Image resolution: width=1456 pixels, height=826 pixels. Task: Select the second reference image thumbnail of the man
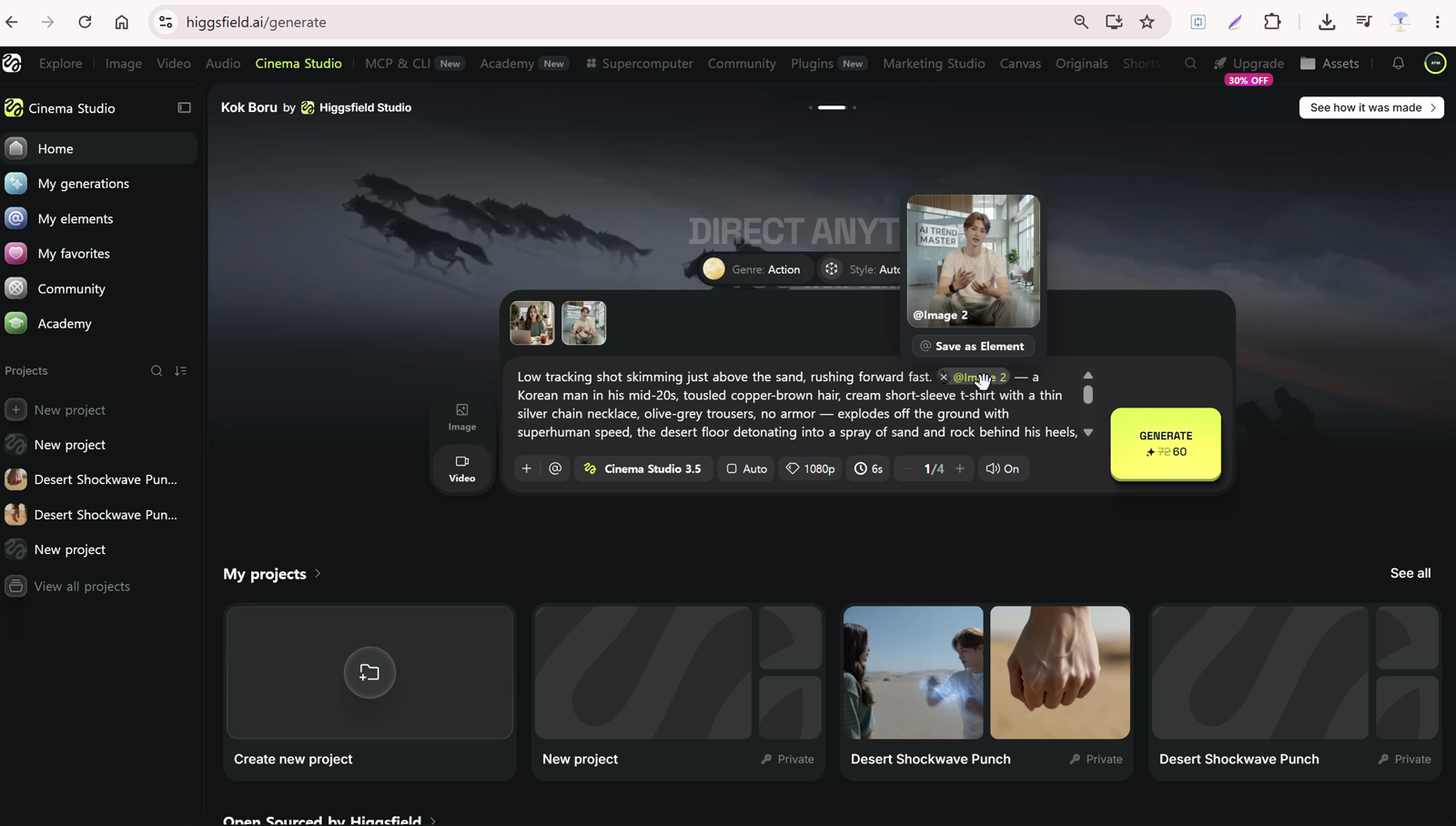tap(584, 323)
